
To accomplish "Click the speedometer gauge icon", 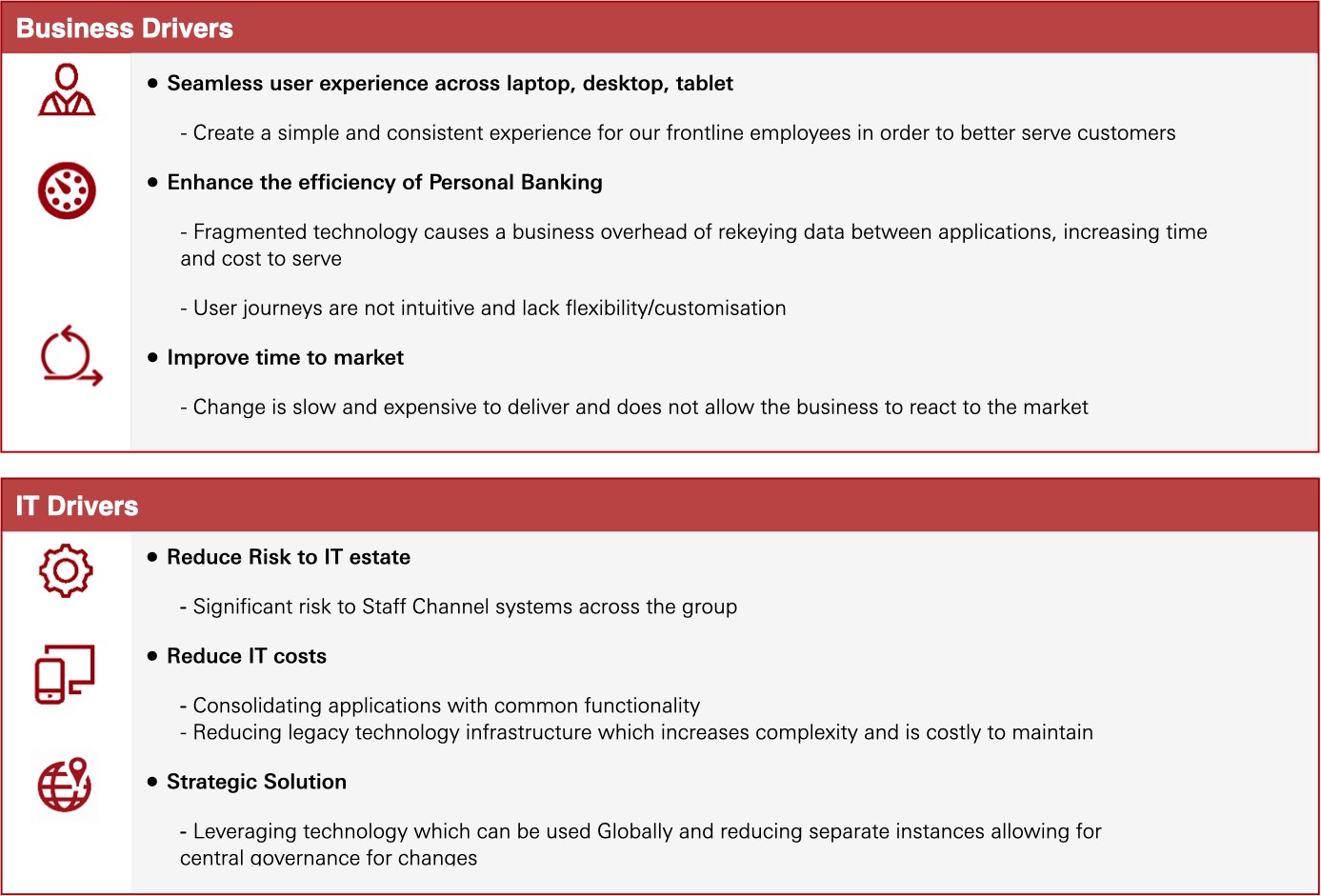I will pyautogui.click(x=67, y=190).
